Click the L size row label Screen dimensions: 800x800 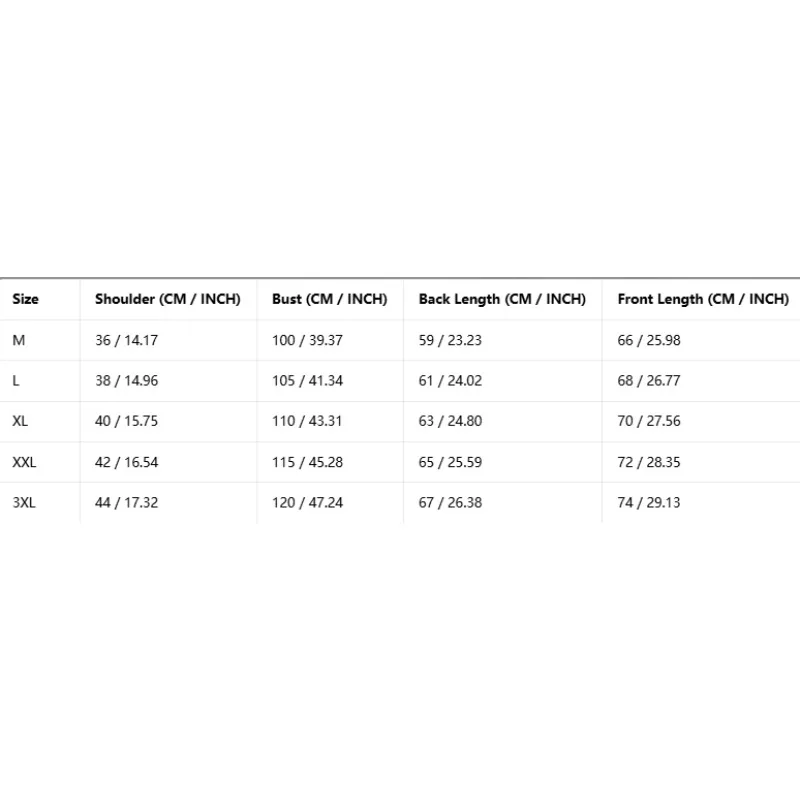pos(16,381)
